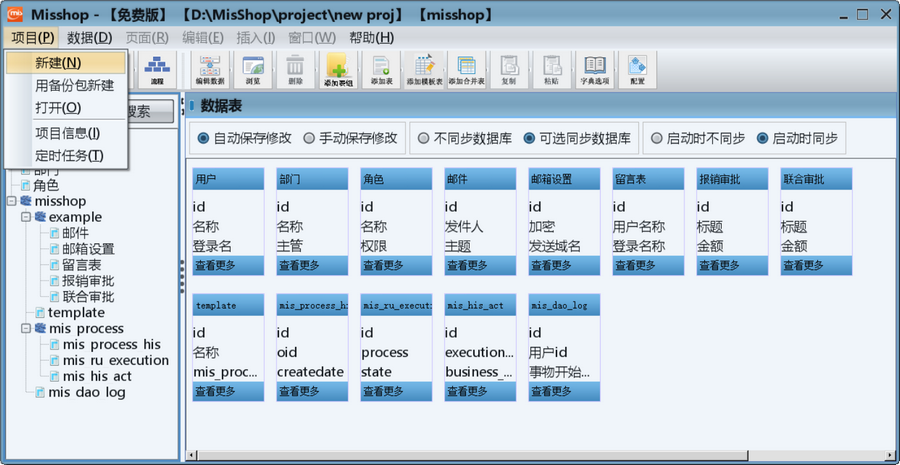
Task: Open the 编辑数据 edit data tool
Action: (210, 70)
